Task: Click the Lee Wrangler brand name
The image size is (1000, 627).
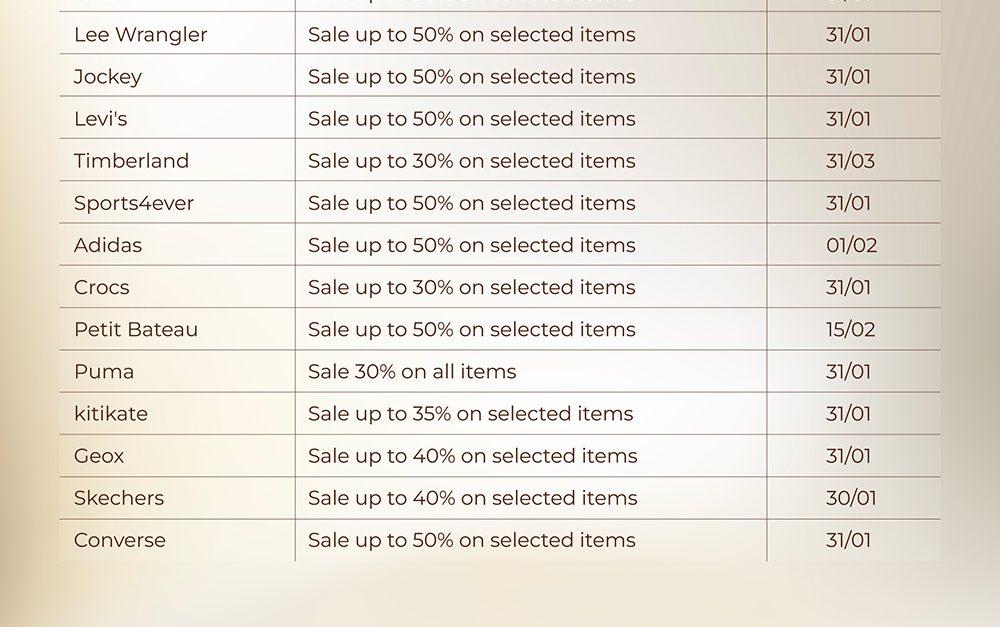Action: coord(140,34)
